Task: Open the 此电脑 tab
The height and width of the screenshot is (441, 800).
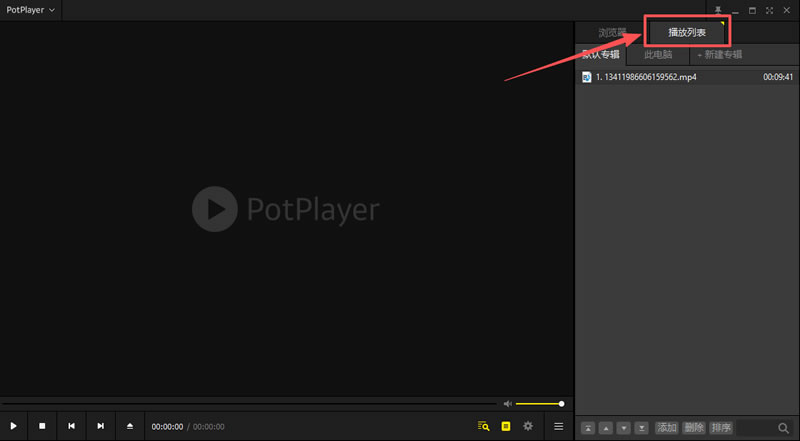Action: tap(658, 54)
